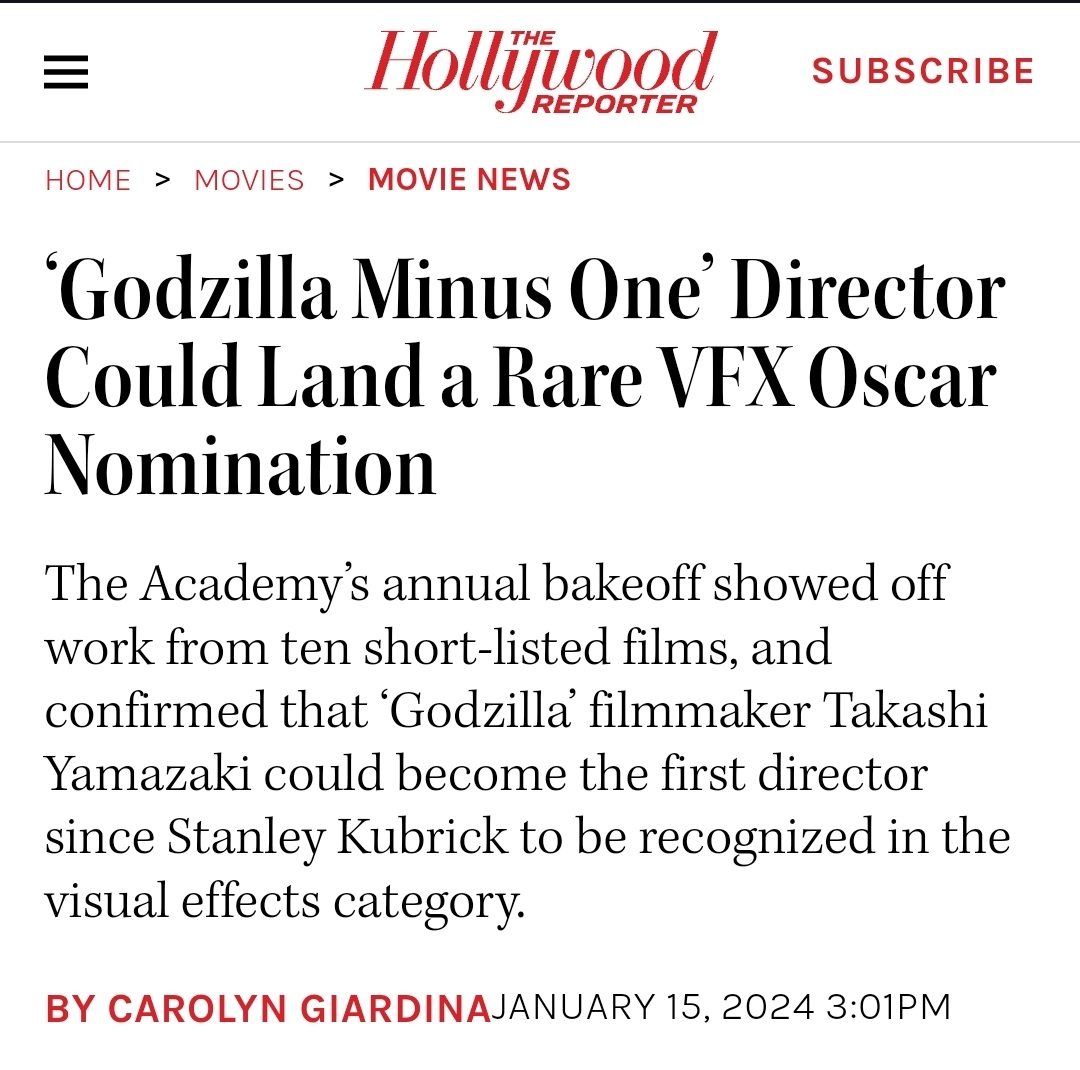This screenshot has height=1070, width=1080.
Task: Click The Hollywood Reporter logo
Action: [540, 72]
